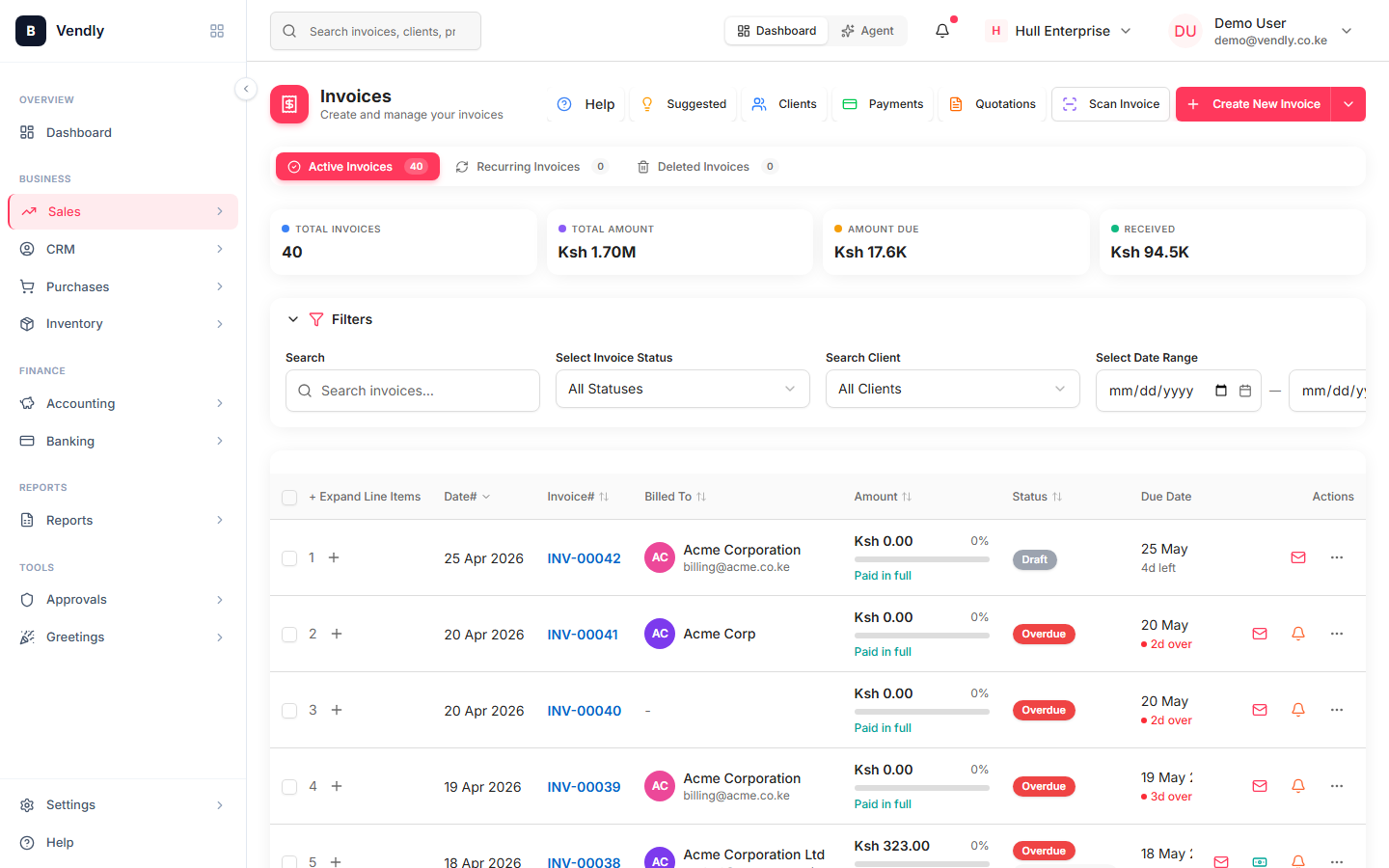
Task: Open invoice link INV-00042
Action: pyautogui.click(x=584, y=558)
